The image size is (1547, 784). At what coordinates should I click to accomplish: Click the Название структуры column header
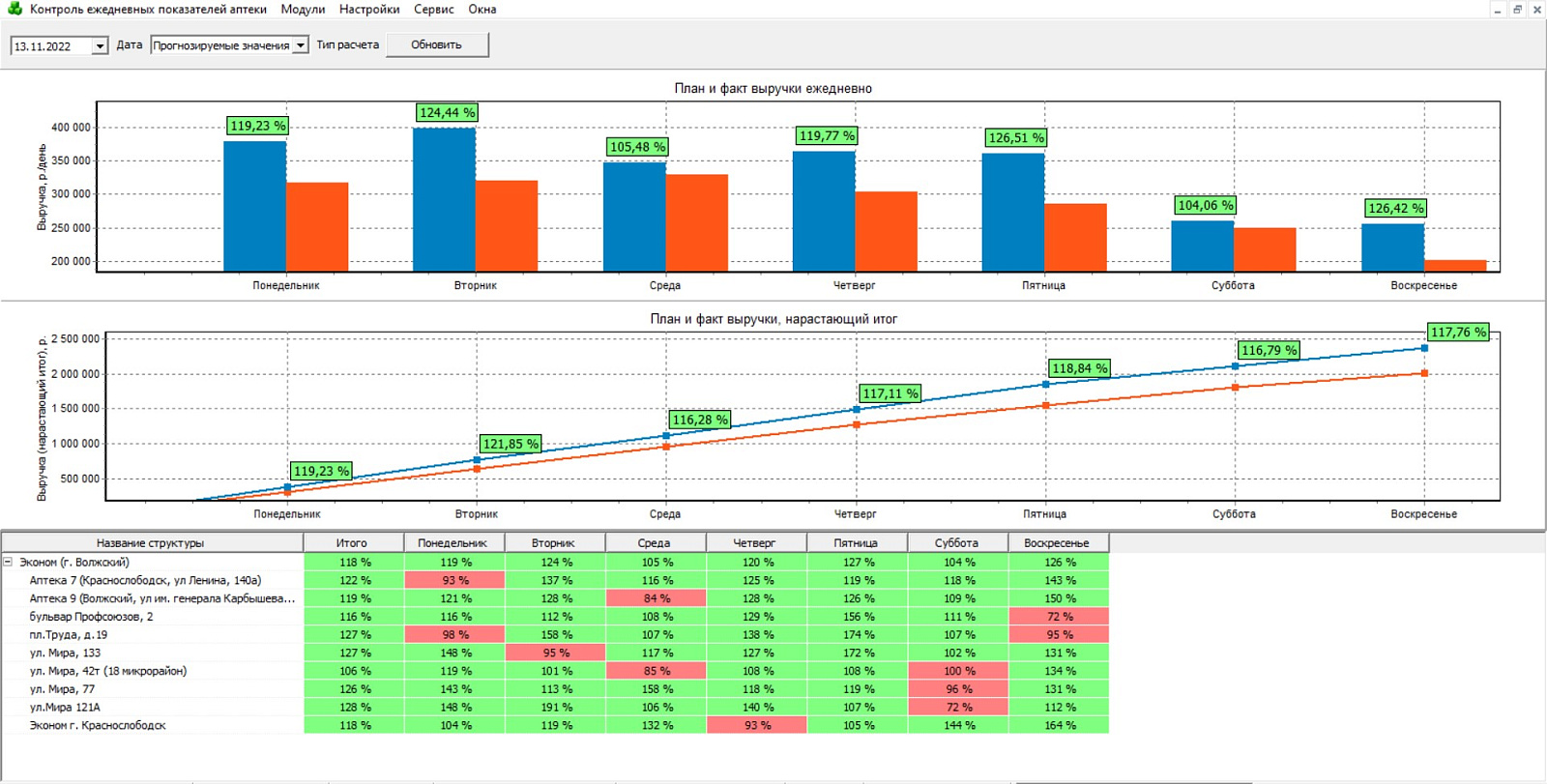tap(151, 542)
